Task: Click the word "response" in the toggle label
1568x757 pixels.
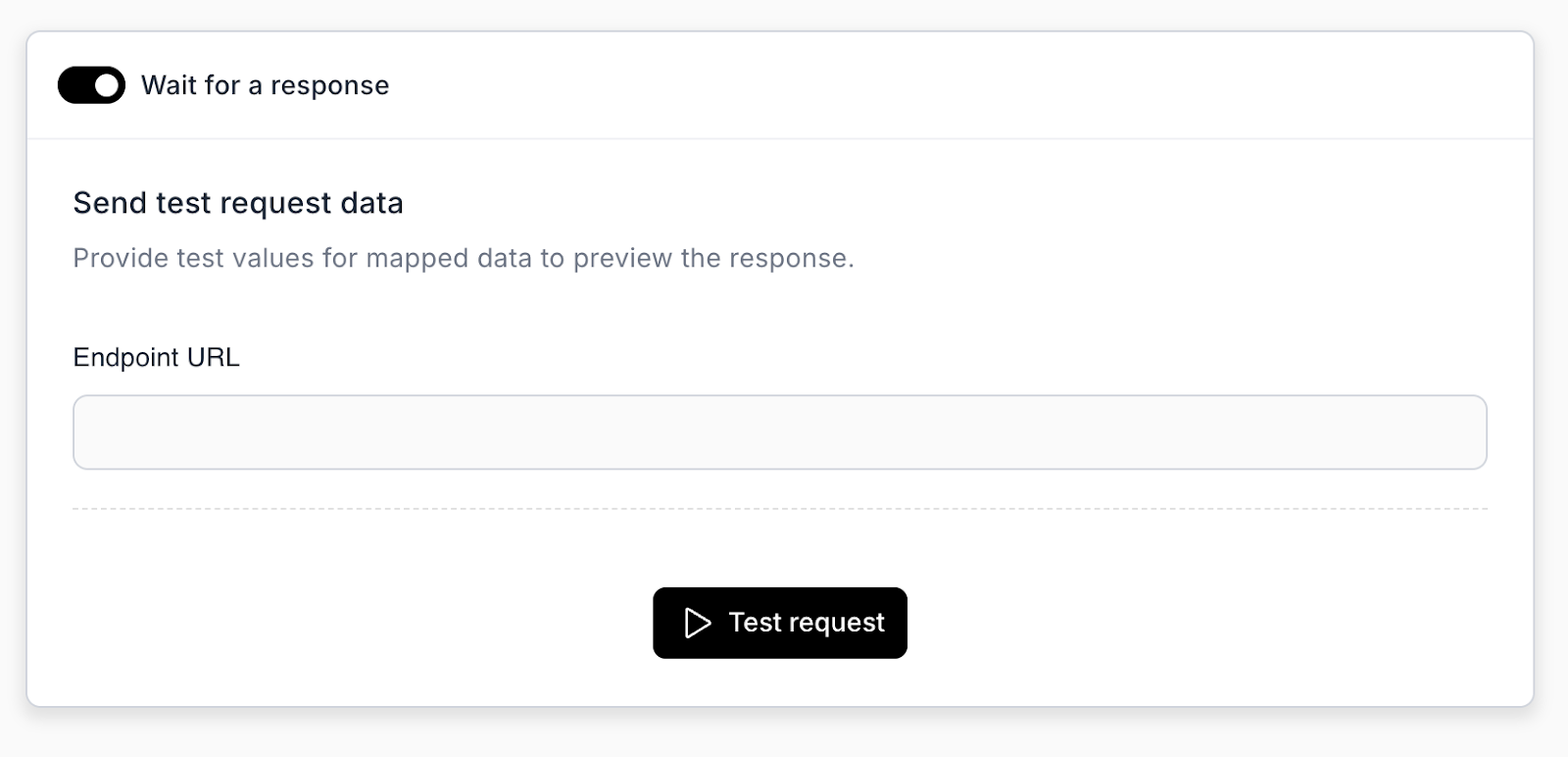Action: click(329, 86)
